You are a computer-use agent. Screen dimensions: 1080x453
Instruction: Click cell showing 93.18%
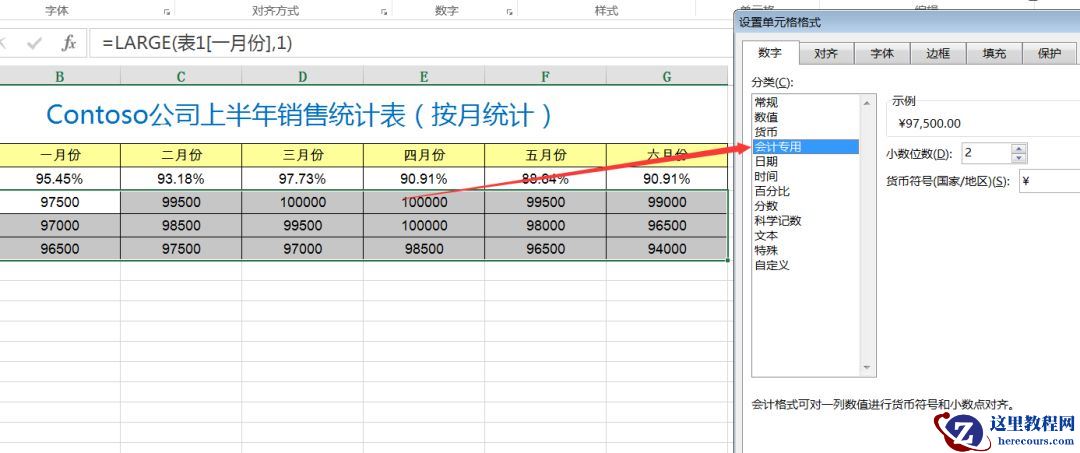pos(181,179)
